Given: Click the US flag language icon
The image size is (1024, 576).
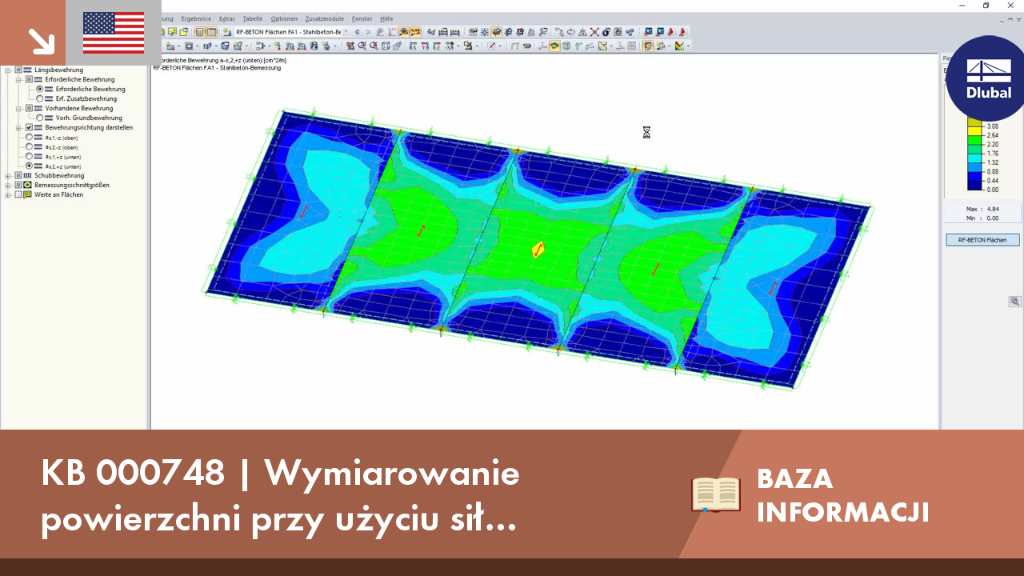Looking at the screenshot, I should pyautogui.click(x=114, y=33).
